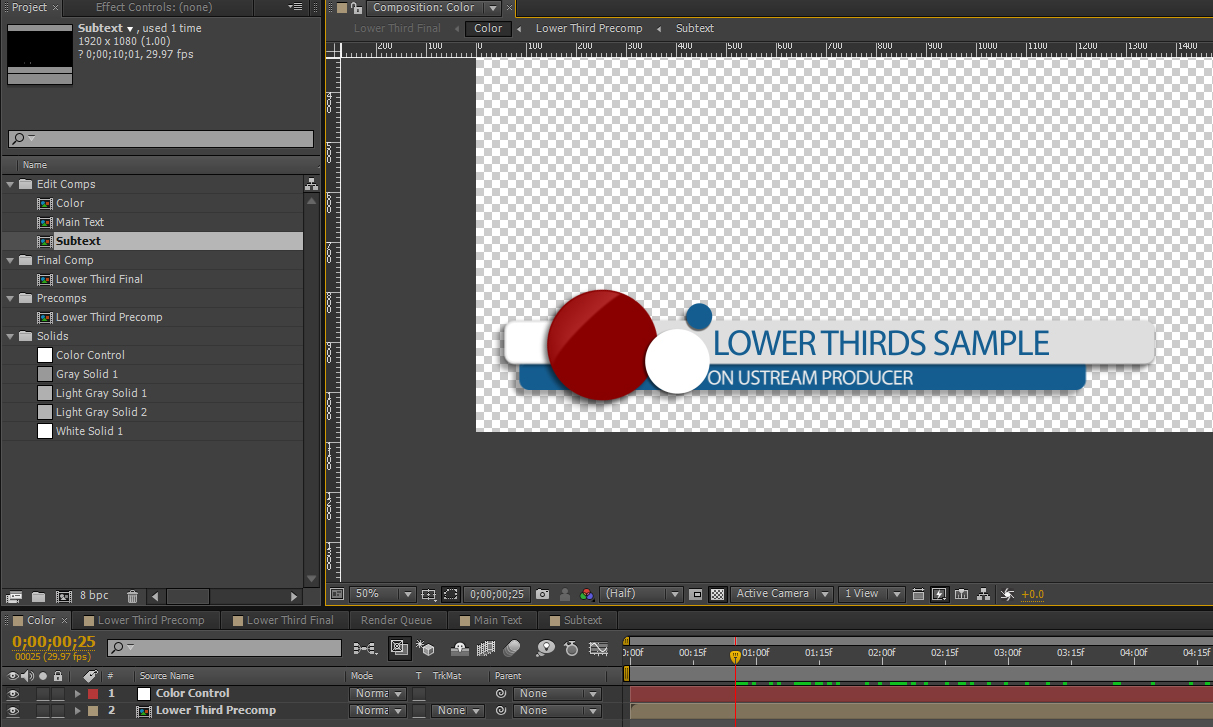Select Light Gray Solid 2 item
Screen dimensions: 1213x727
(101, 412)
